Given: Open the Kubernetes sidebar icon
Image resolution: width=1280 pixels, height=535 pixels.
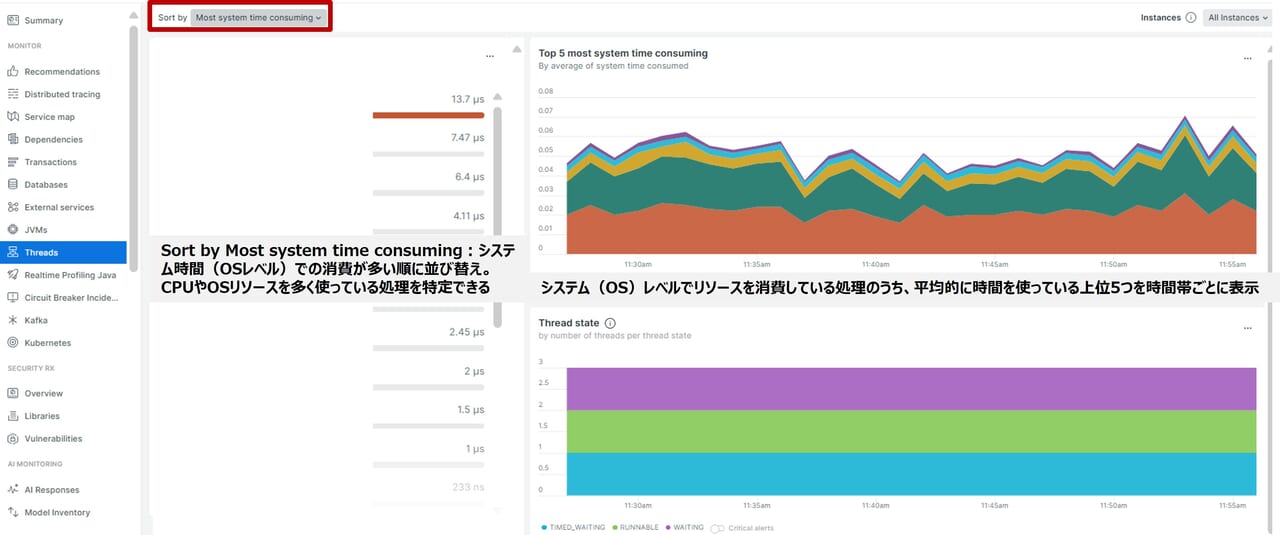Looking at the screenshot, I should (13, 343).
